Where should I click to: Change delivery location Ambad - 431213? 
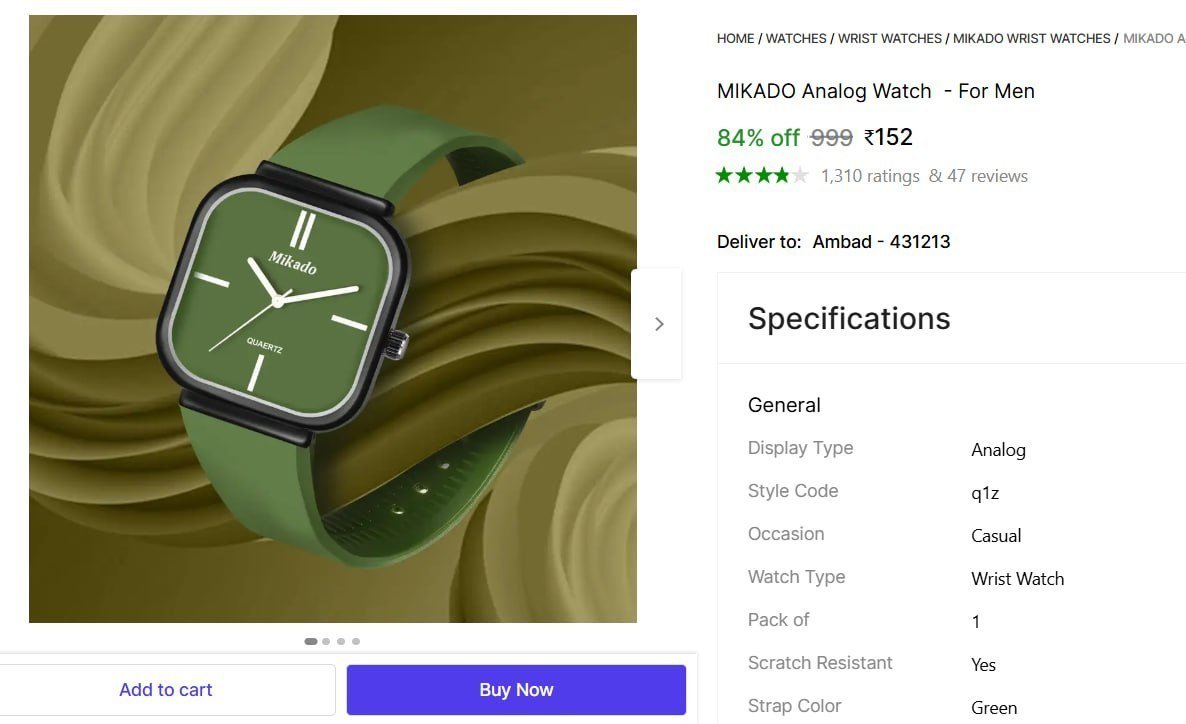(x=881, y=241)
